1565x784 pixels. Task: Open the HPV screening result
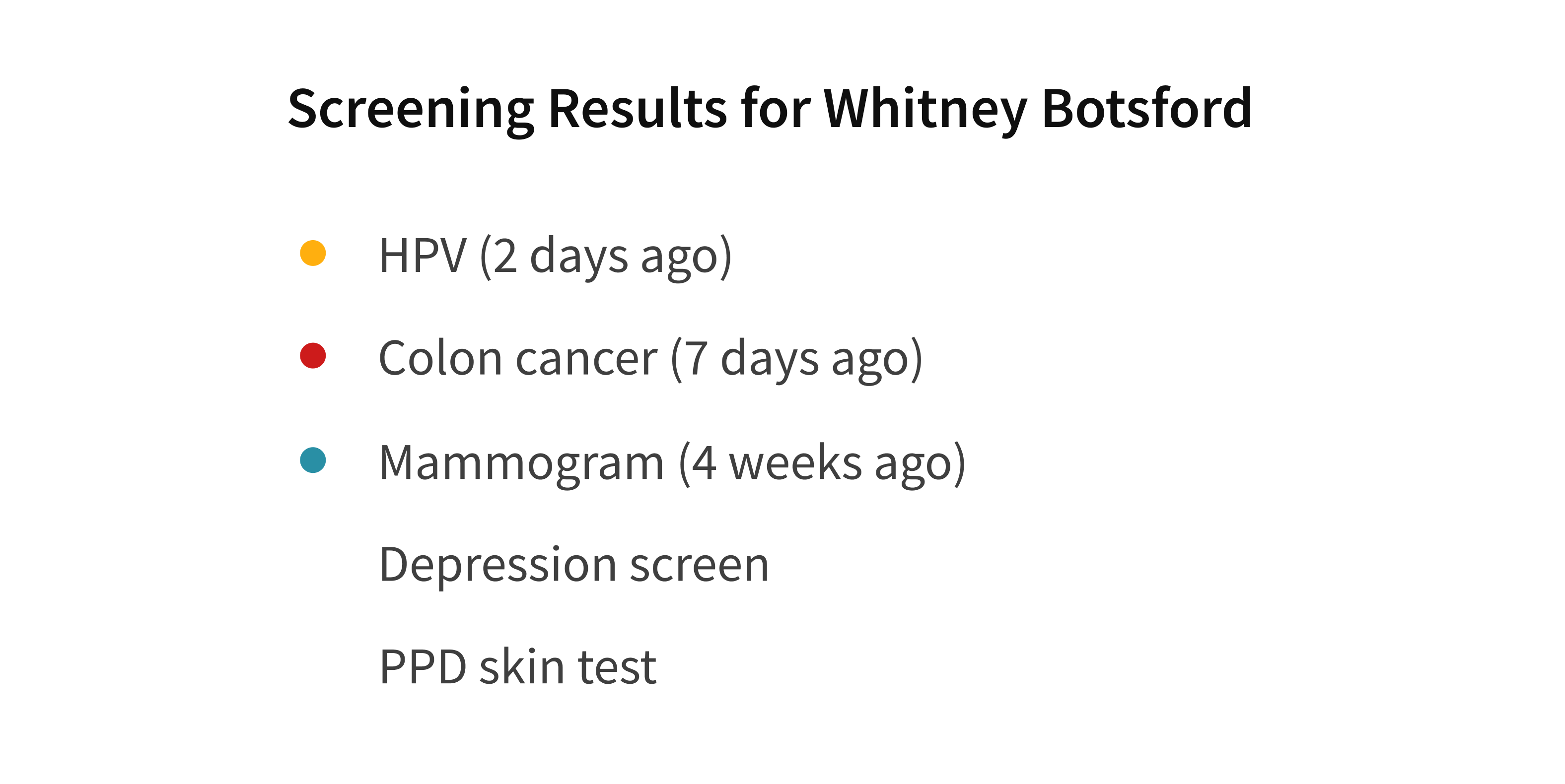(x=555, y=256)
